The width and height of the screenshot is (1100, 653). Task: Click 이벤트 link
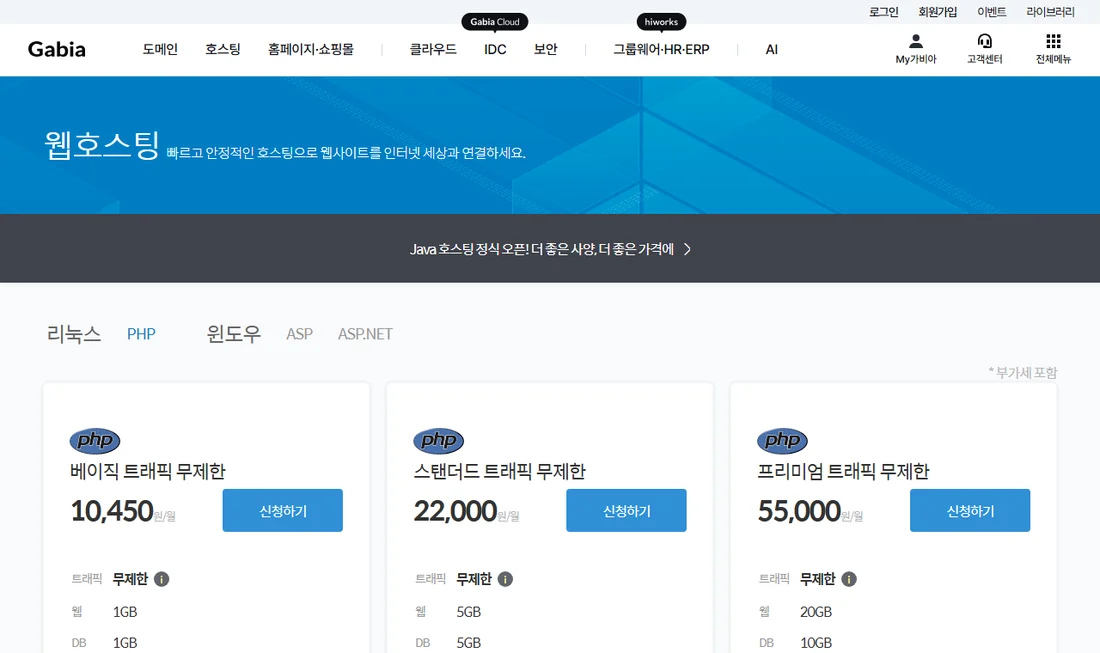[991, 12]
